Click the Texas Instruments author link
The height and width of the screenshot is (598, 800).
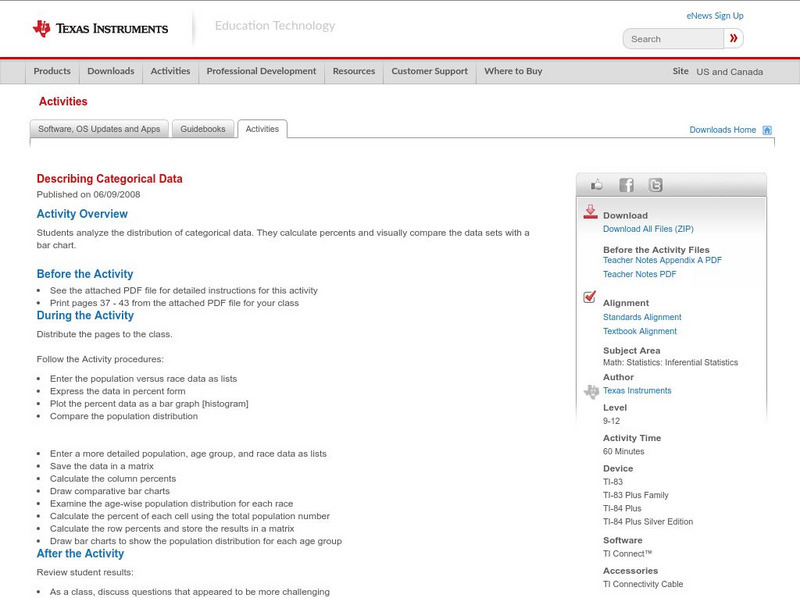(637, 391)
